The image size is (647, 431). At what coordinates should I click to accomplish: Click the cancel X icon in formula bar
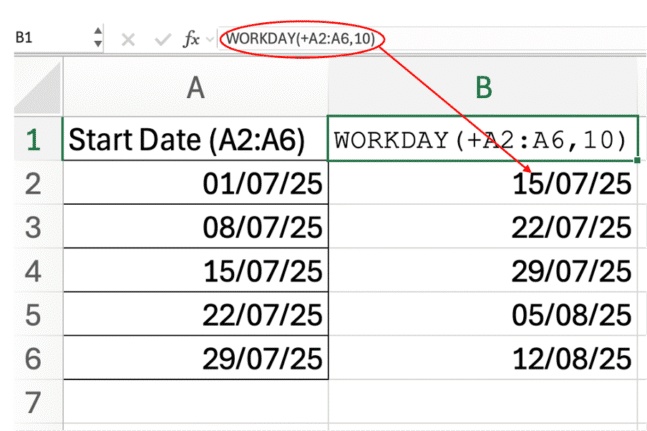pos(128,38)
